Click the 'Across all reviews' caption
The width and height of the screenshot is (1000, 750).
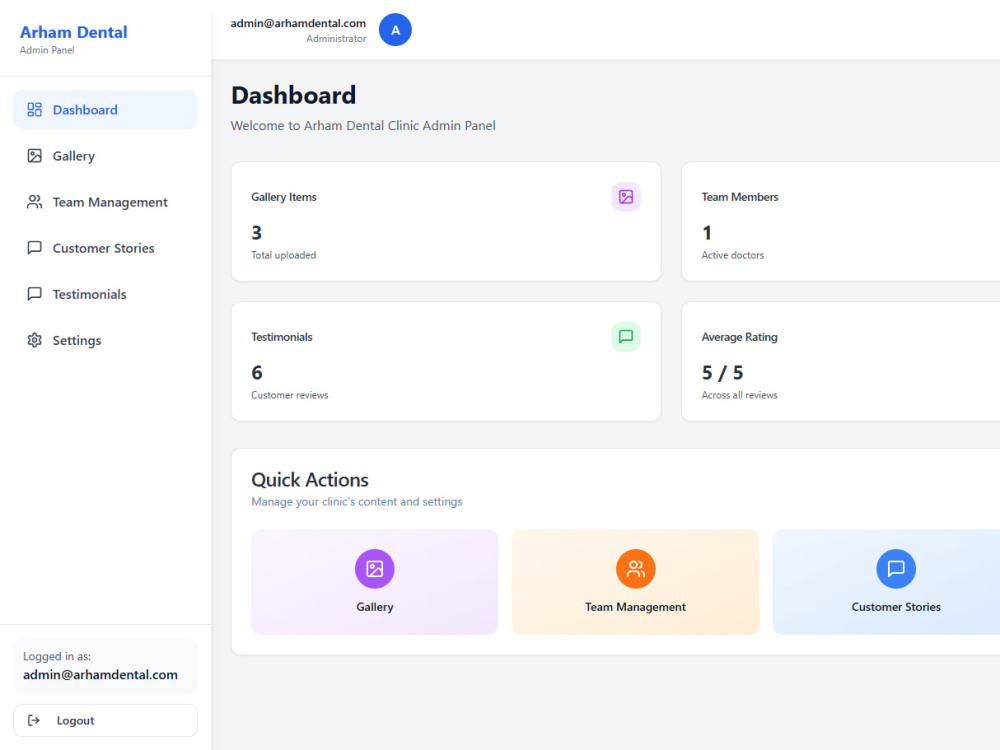tap(739, 395)
